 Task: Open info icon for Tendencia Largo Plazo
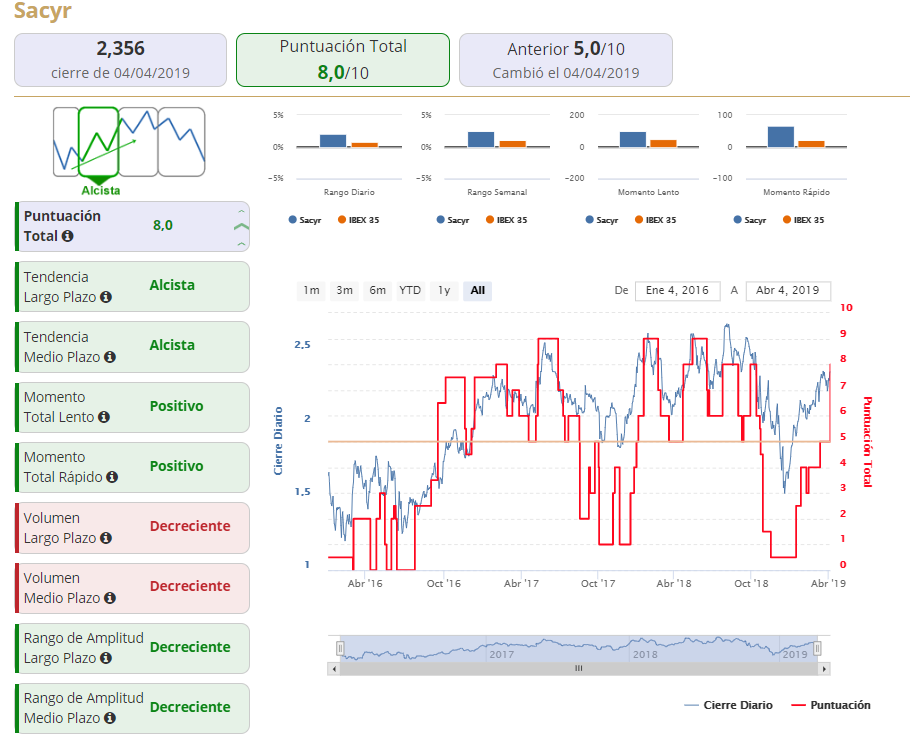(106, 297)
